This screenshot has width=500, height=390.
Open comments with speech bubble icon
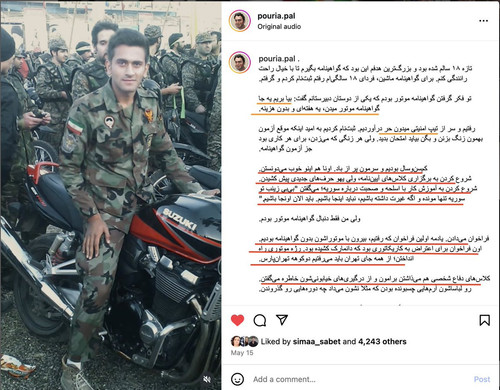[260, 320]
